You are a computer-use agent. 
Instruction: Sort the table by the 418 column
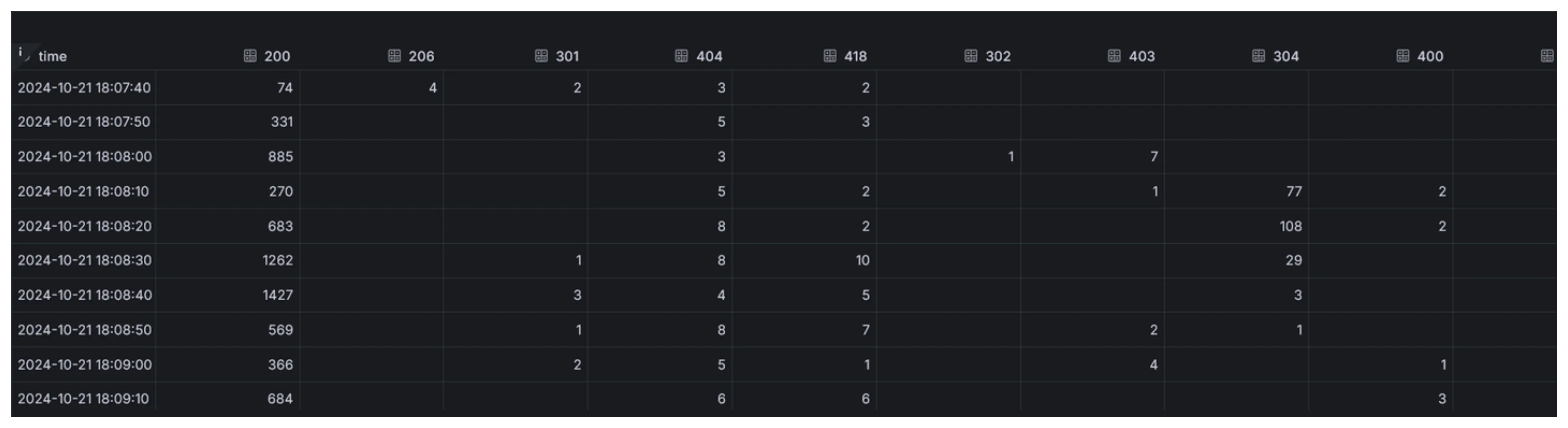point(855,56)
